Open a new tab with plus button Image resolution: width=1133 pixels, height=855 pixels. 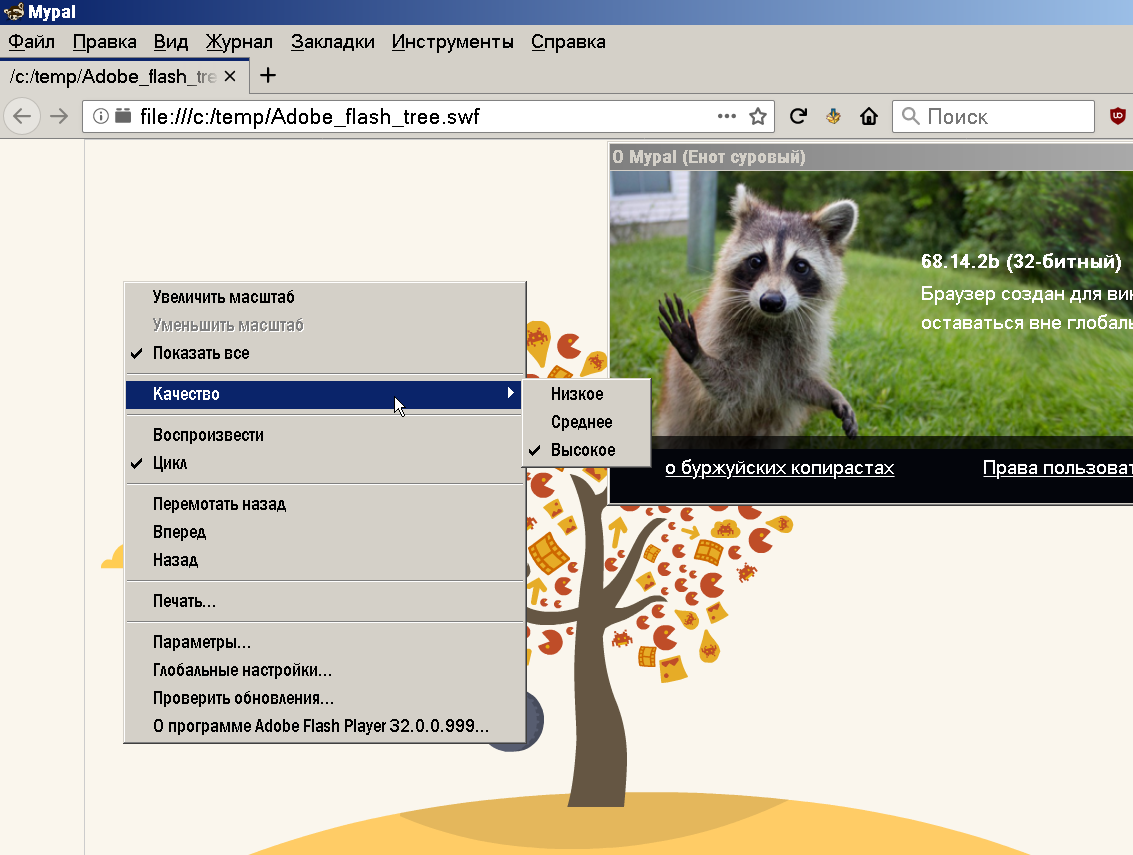pos(267,75)
